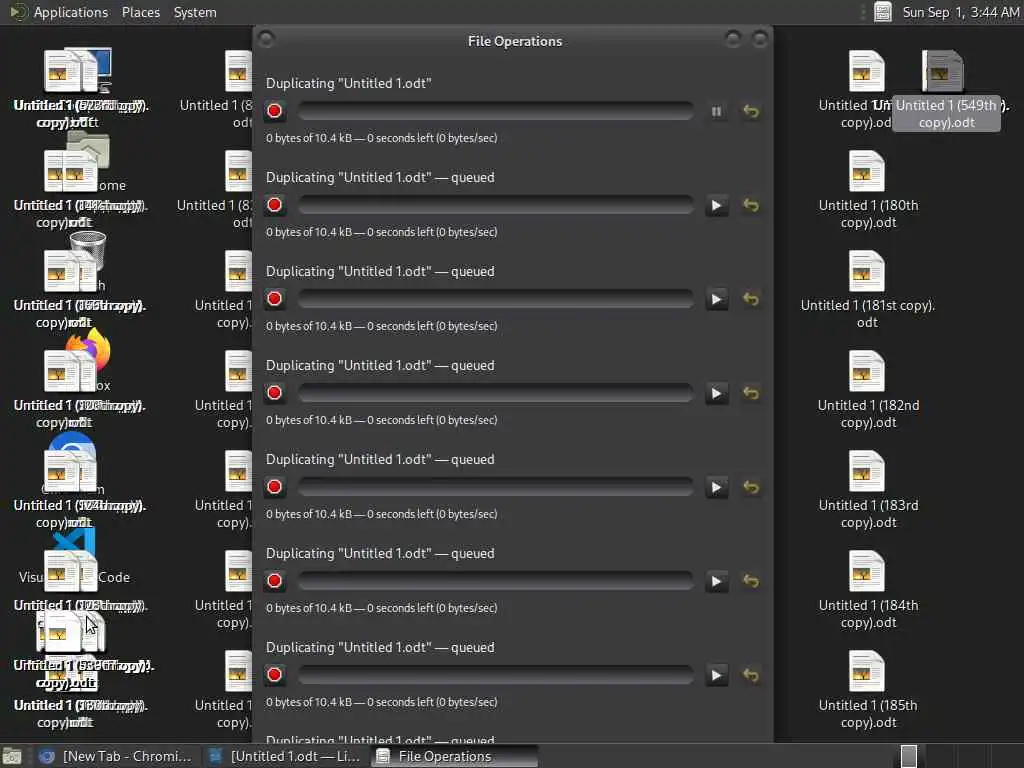
Task: Stop the sixth queued duplicating operation
Action: tap(274, 675)
